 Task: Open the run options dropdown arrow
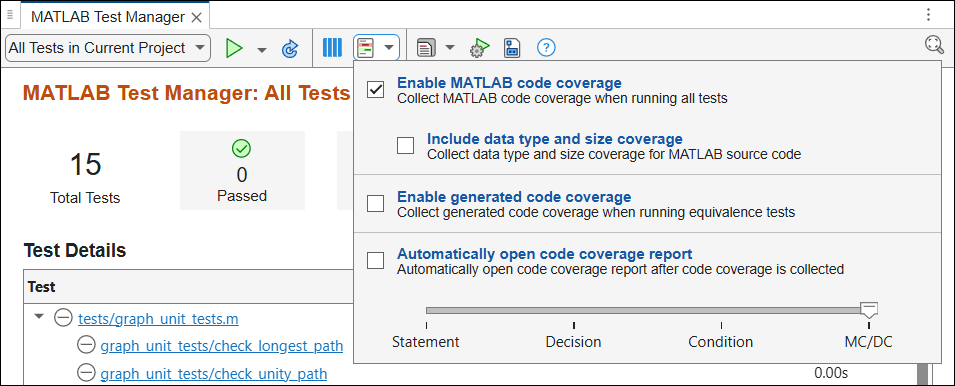[262, 50]
